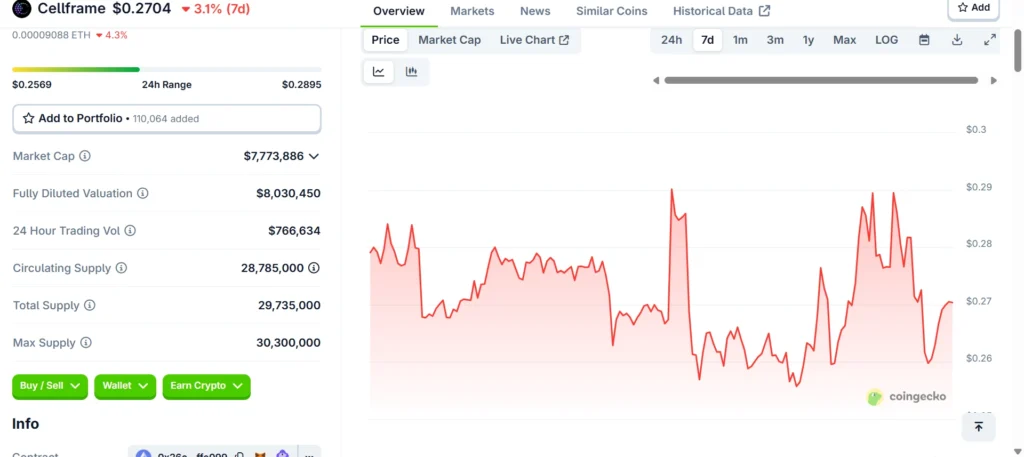Set chart range to 7d
This screenshot has width=1024, height=457.
(707, 40)
